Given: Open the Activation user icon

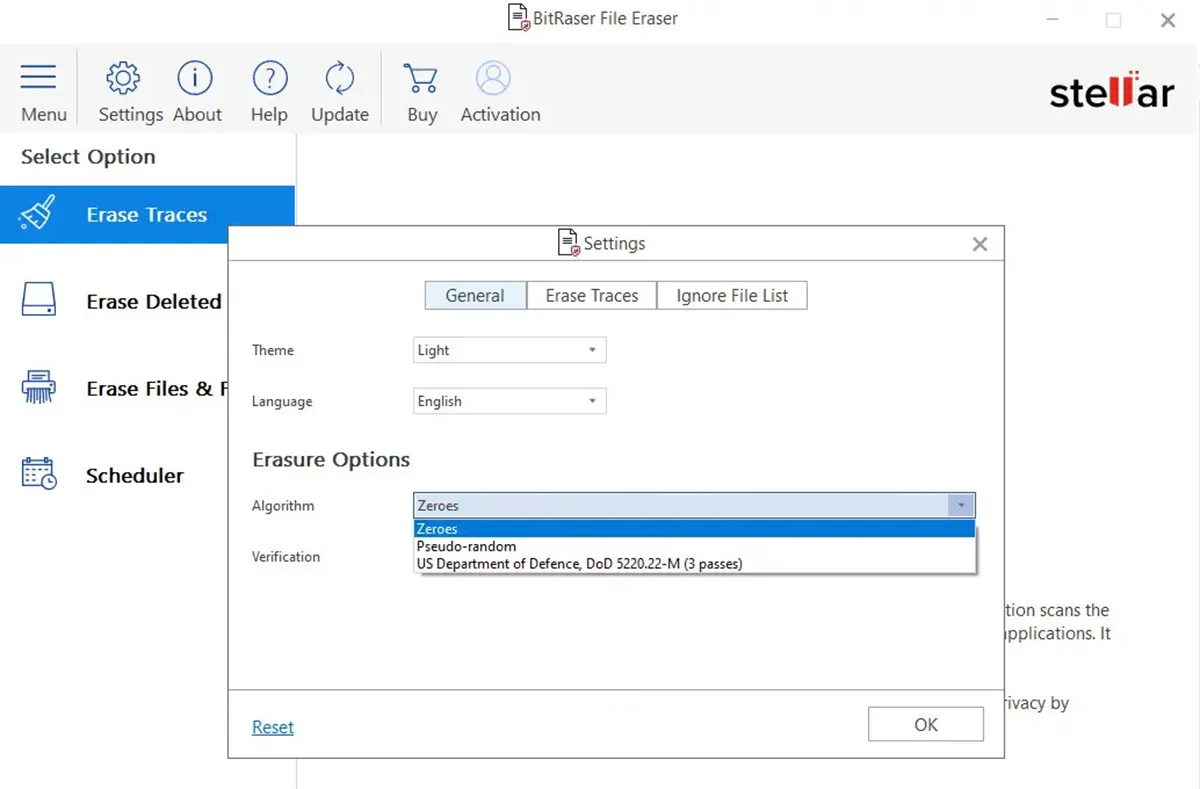Looking at the screenshot, I should [493, 77].
